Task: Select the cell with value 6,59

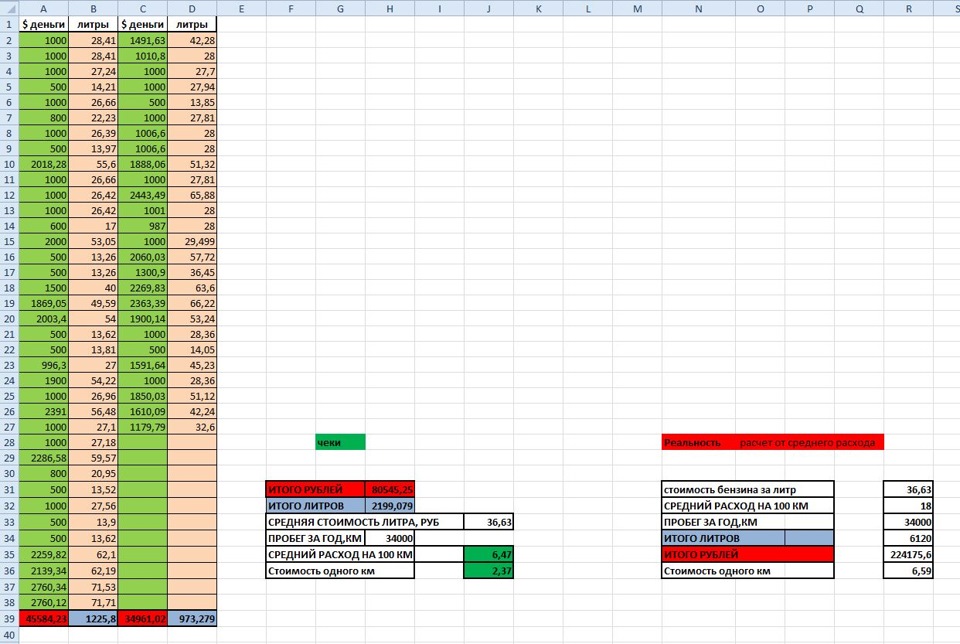Action: pos(909,571)
